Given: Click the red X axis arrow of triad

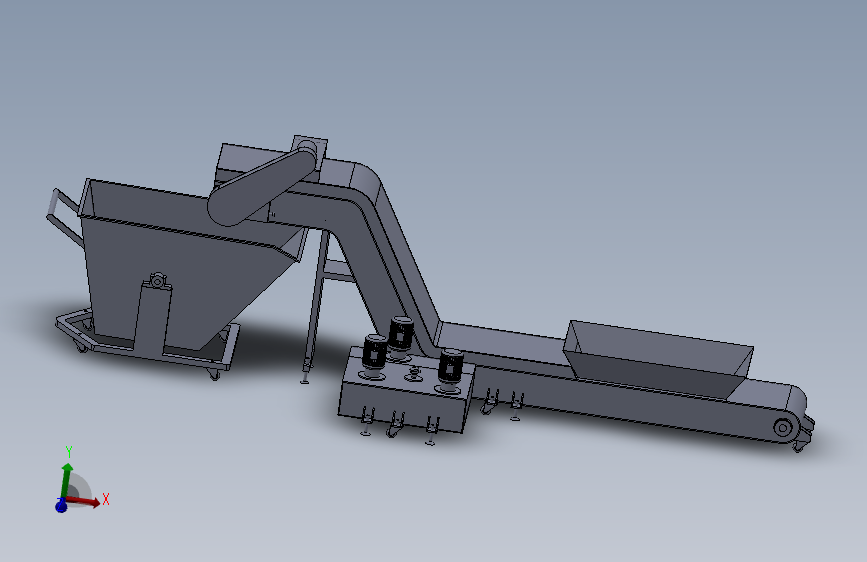Looking at the screenshot, I should pos(84,501).
